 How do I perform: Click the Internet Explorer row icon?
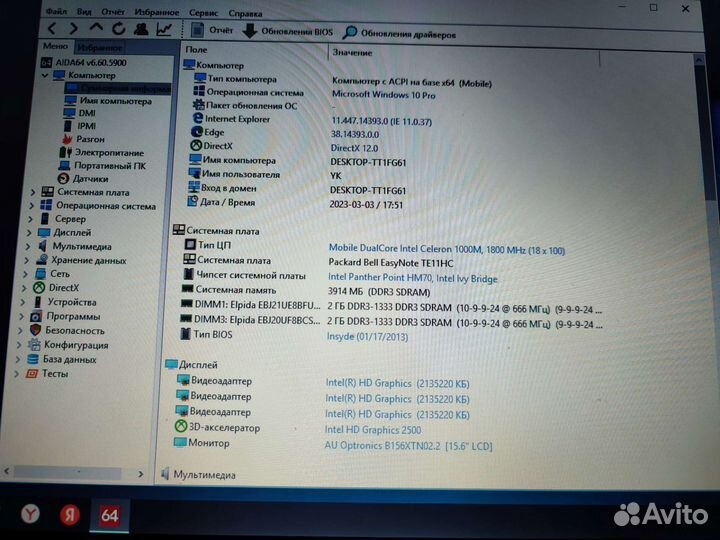(197, 118)
